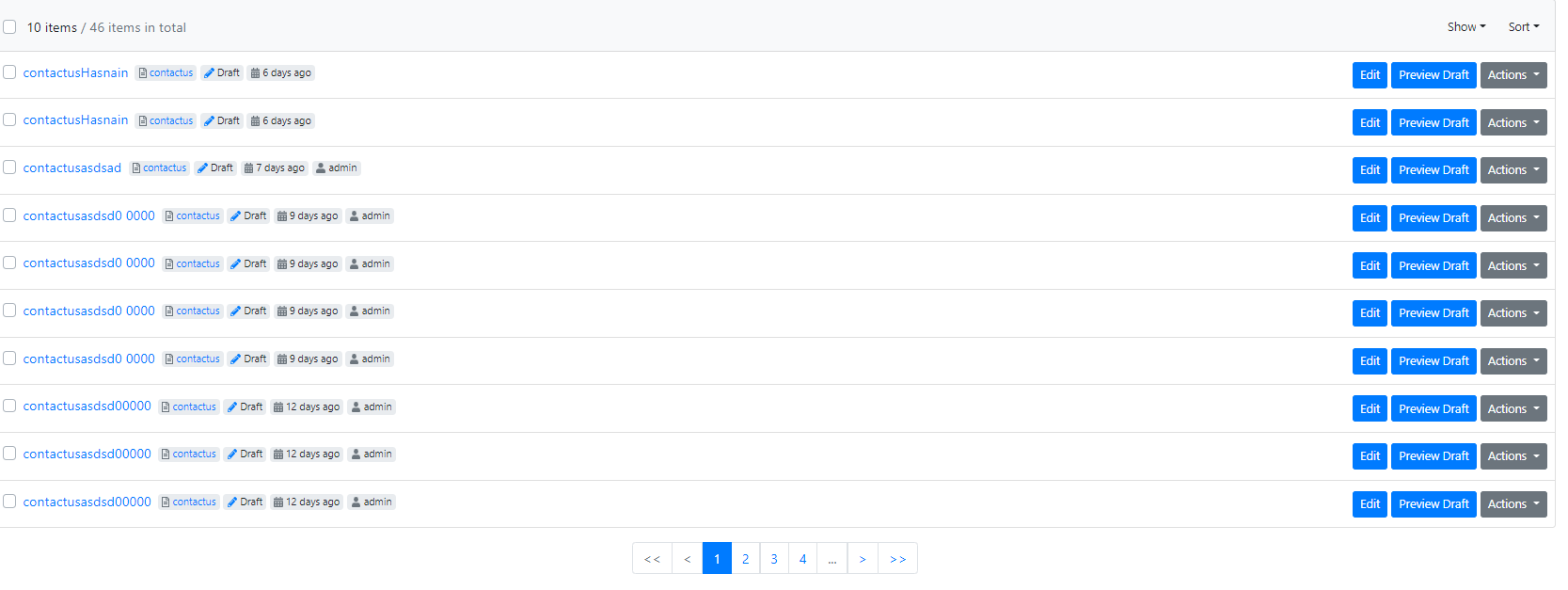Open Actions for the last contactusasdsd00000 row
The width and height of the screenshot is (1568, 590).
pyautogui.click(x=1513, y=504)
